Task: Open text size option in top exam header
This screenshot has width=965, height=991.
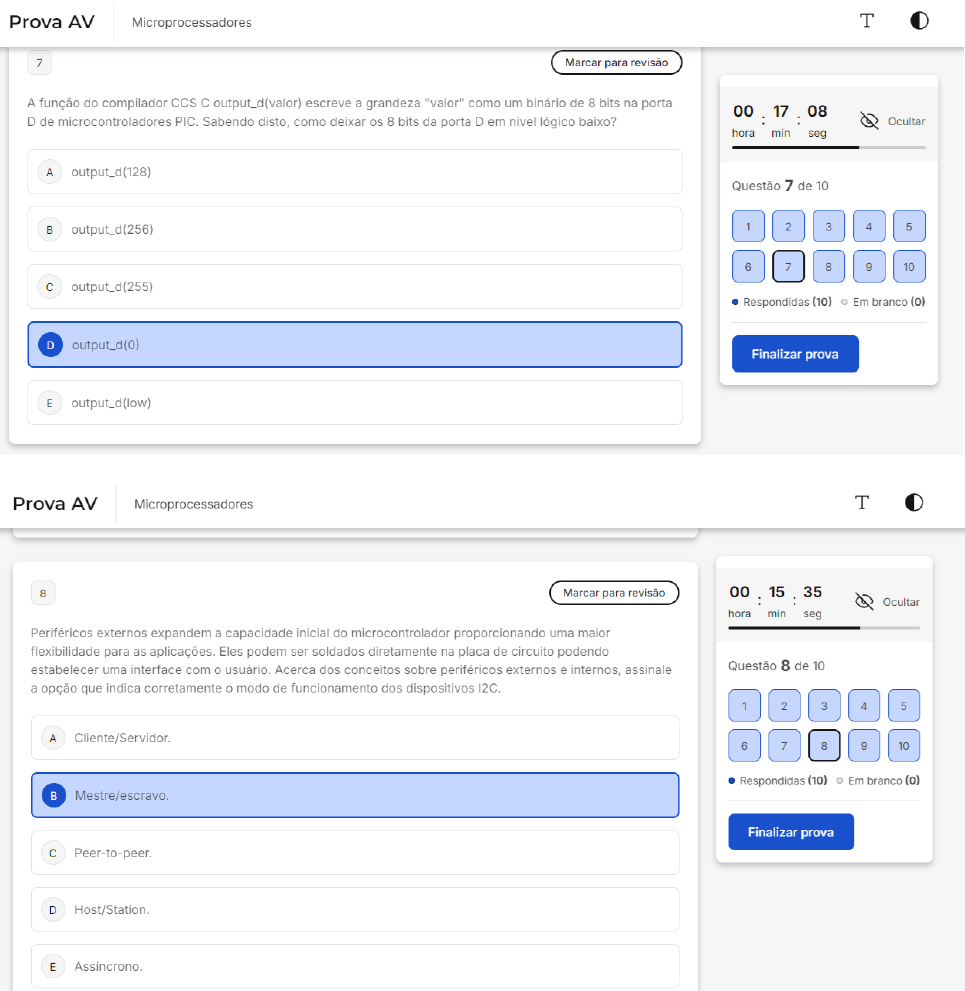Action: point(867,21)
